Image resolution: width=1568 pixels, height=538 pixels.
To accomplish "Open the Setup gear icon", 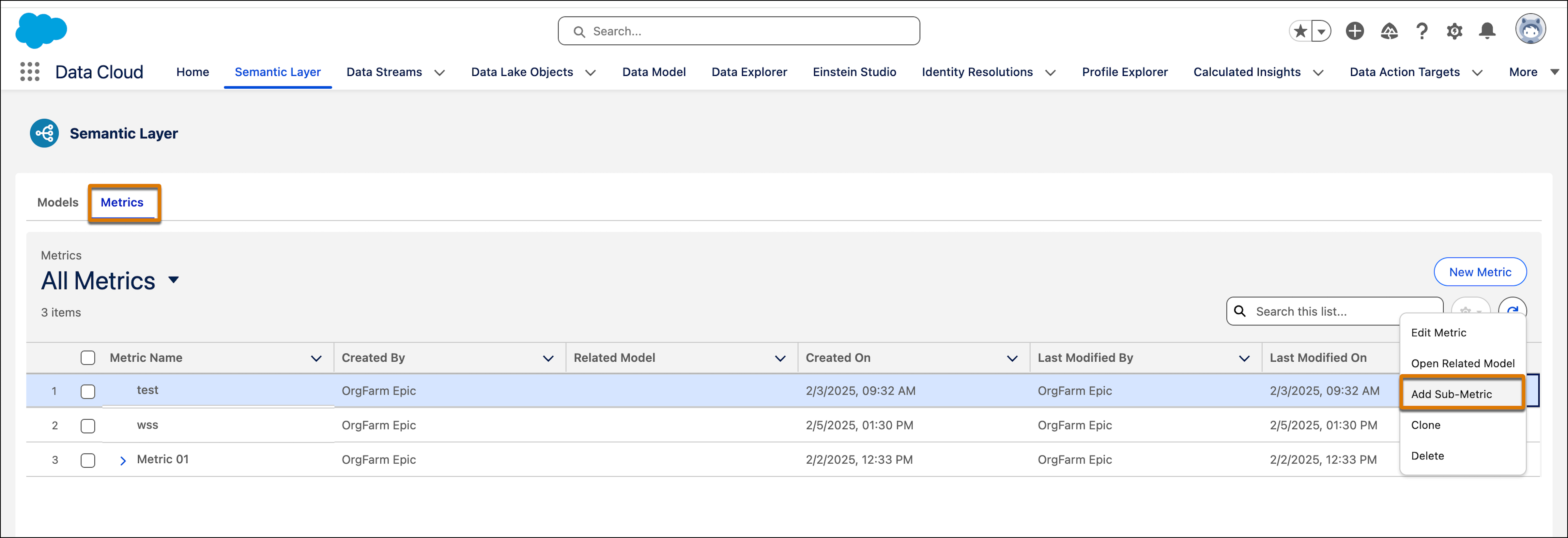I will (x=1455, y=31).
